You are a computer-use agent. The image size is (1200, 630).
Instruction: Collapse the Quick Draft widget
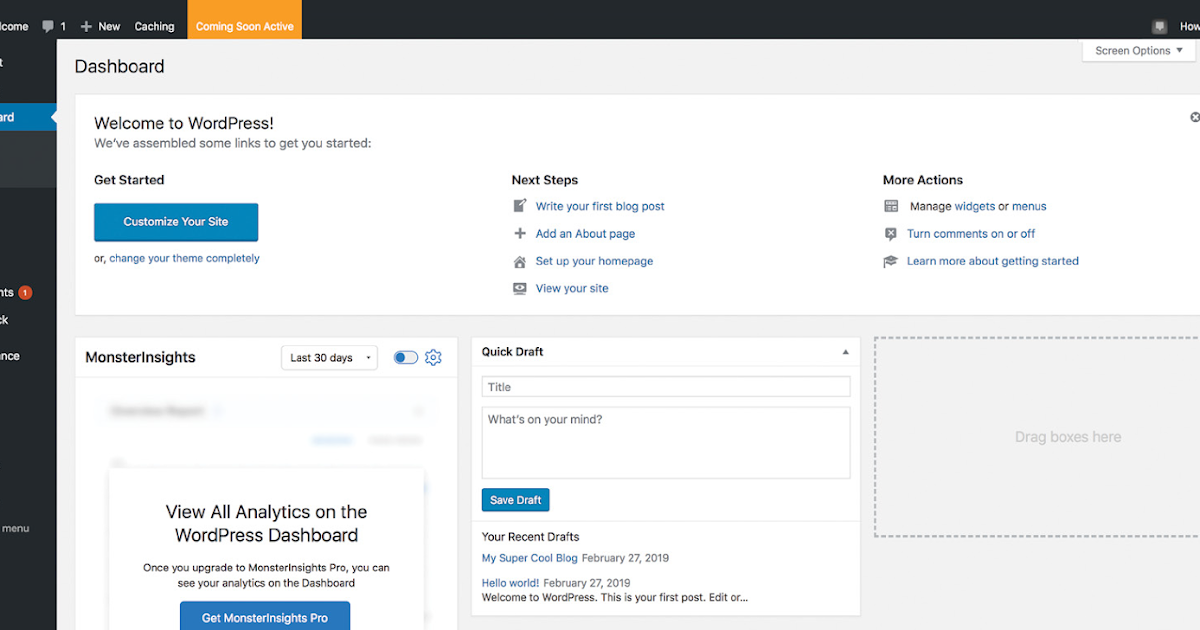[845, 352]
